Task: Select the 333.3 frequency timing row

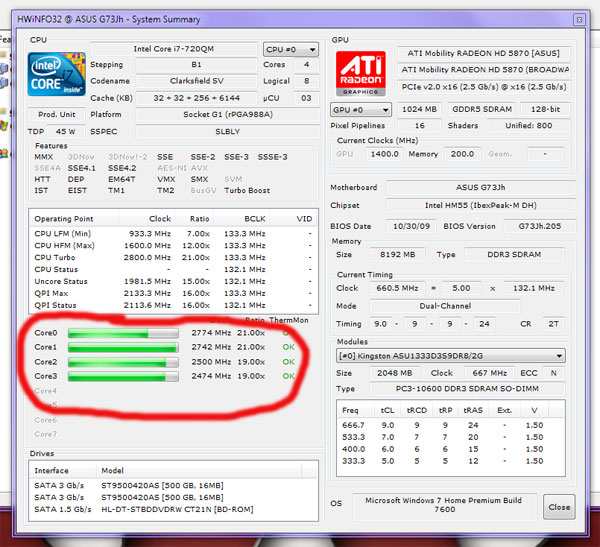Action: 450,461
